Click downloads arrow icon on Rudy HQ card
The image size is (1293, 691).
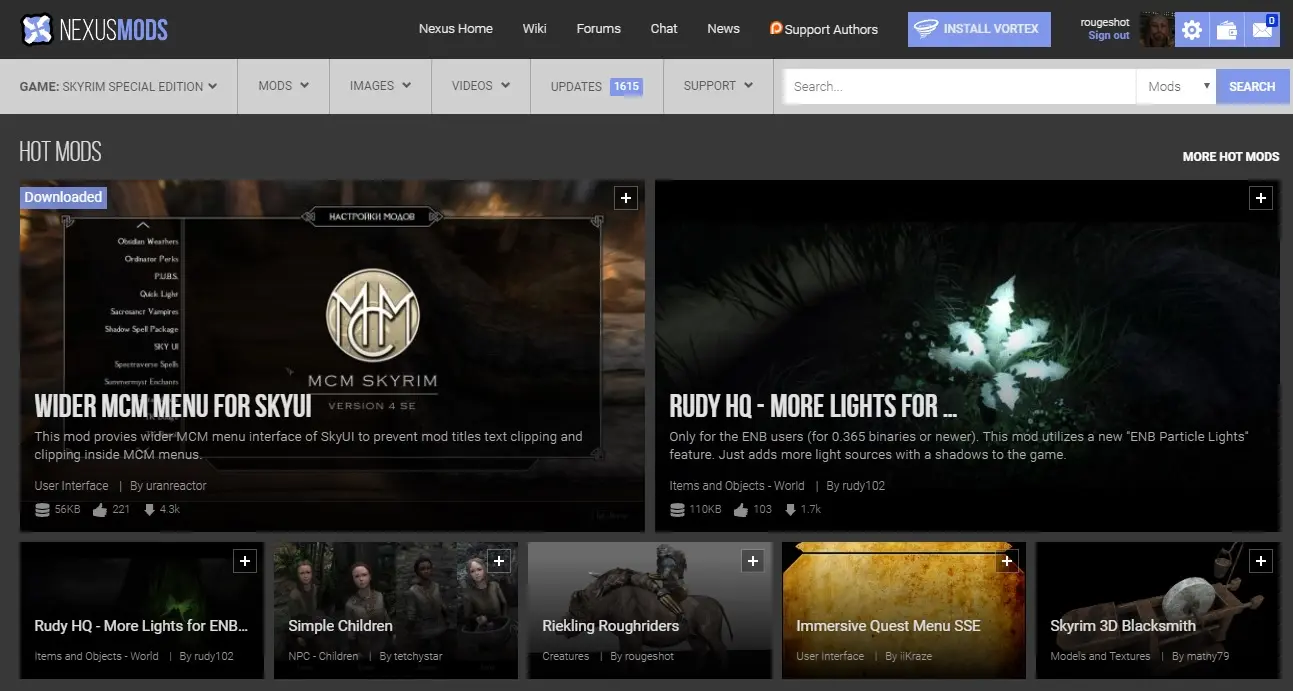[x=790, y=510]
